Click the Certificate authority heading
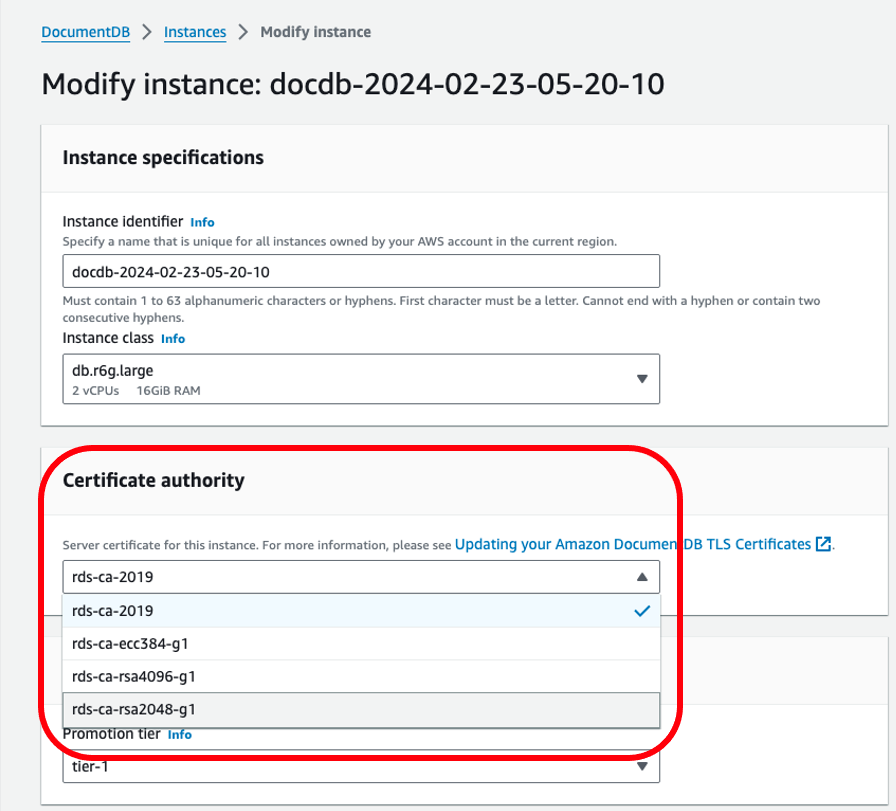 click(154, 480)
